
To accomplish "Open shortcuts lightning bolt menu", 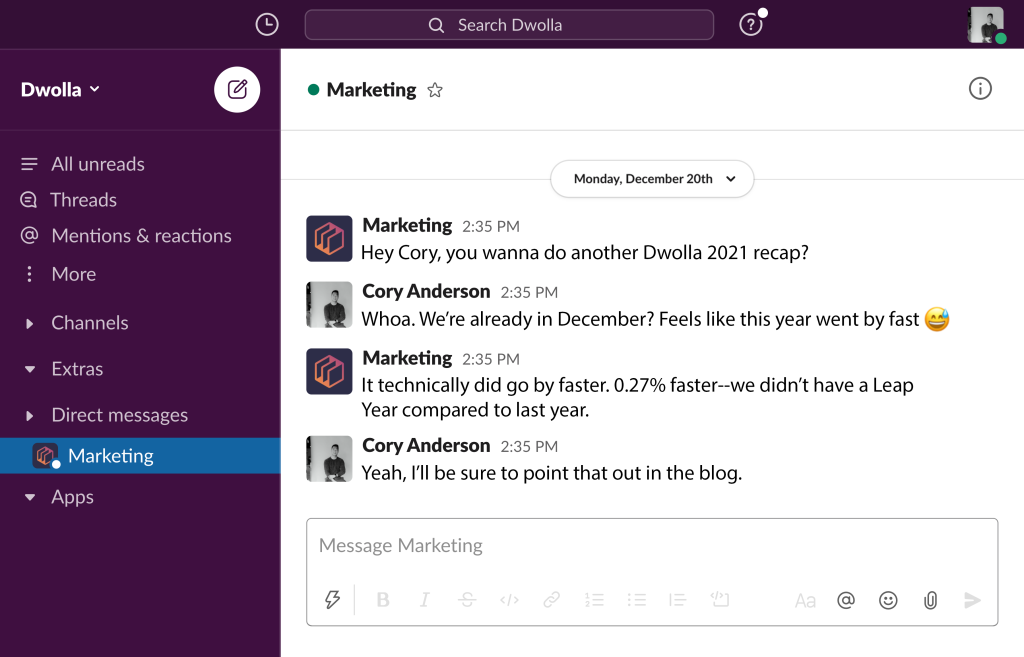I will click(x=332, y=600).
